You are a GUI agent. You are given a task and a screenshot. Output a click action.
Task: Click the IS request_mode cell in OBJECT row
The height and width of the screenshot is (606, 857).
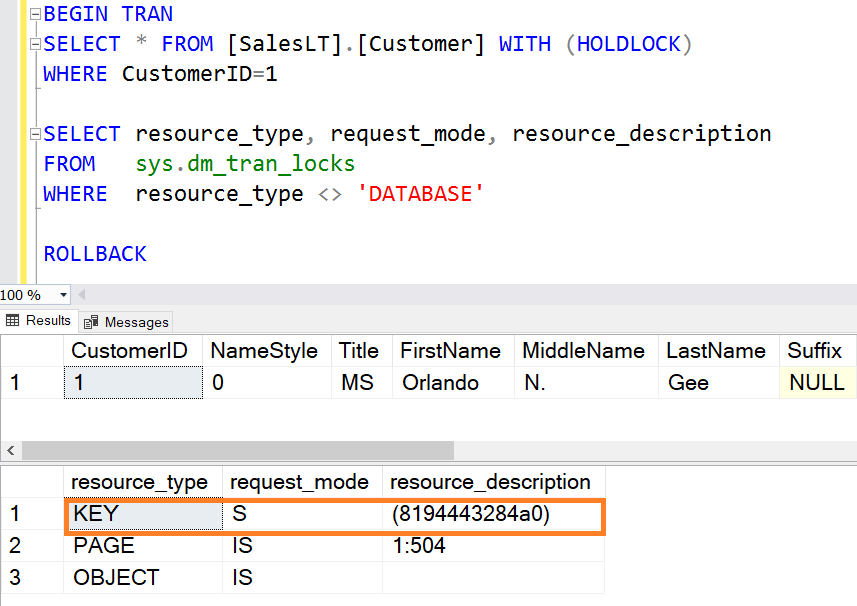[302, 577]
